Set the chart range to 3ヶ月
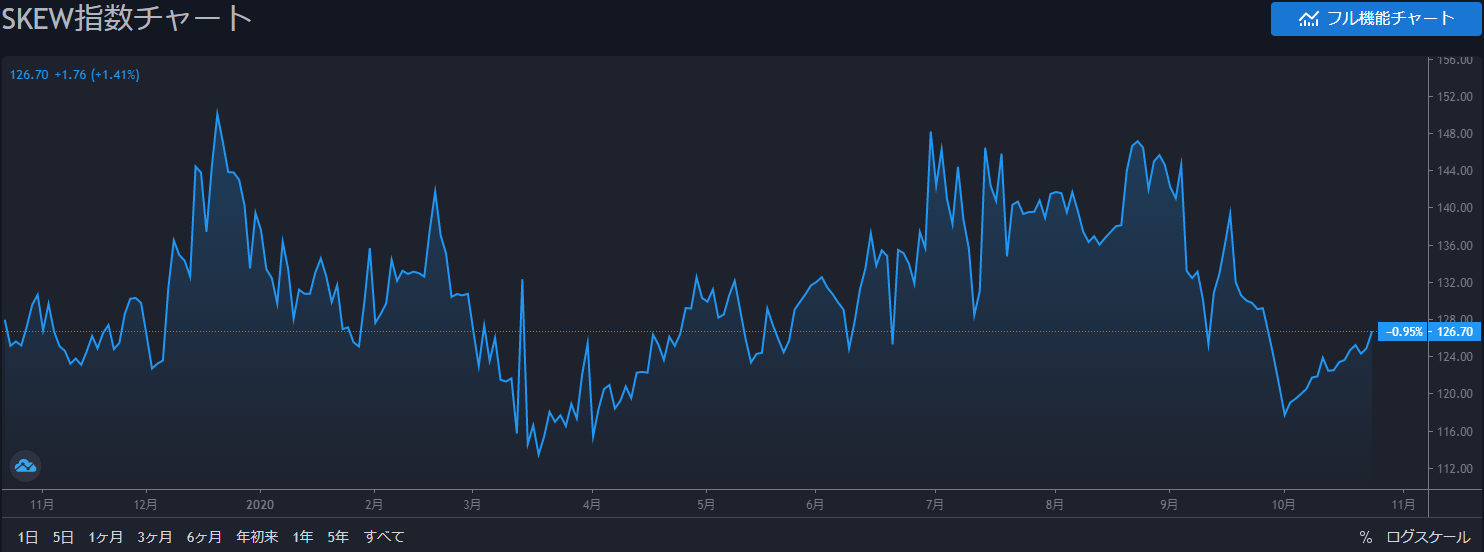Screen dimensions: 1484x552 (155, 537)
